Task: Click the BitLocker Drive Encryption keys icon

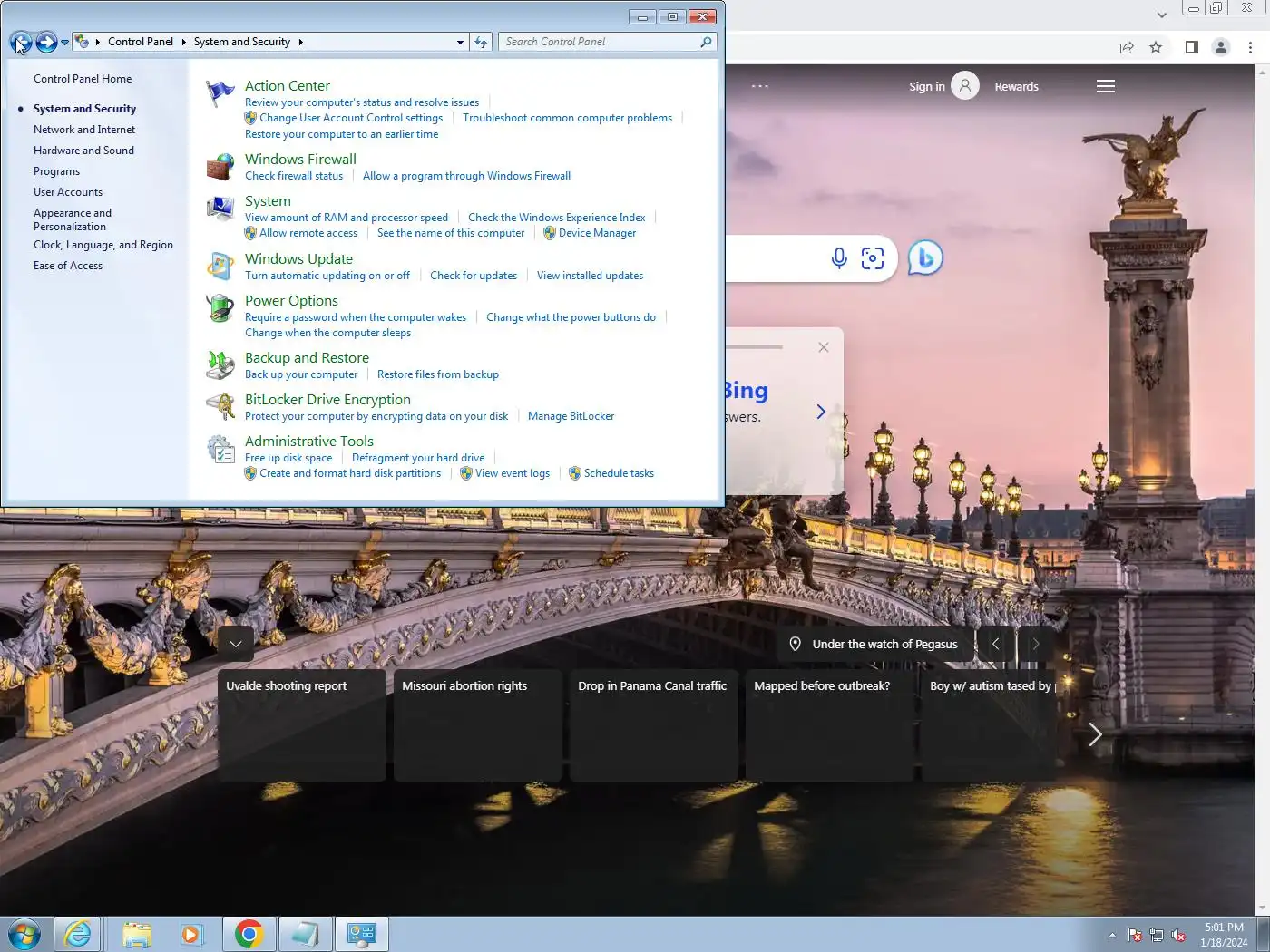Action: tap(220, 407)
